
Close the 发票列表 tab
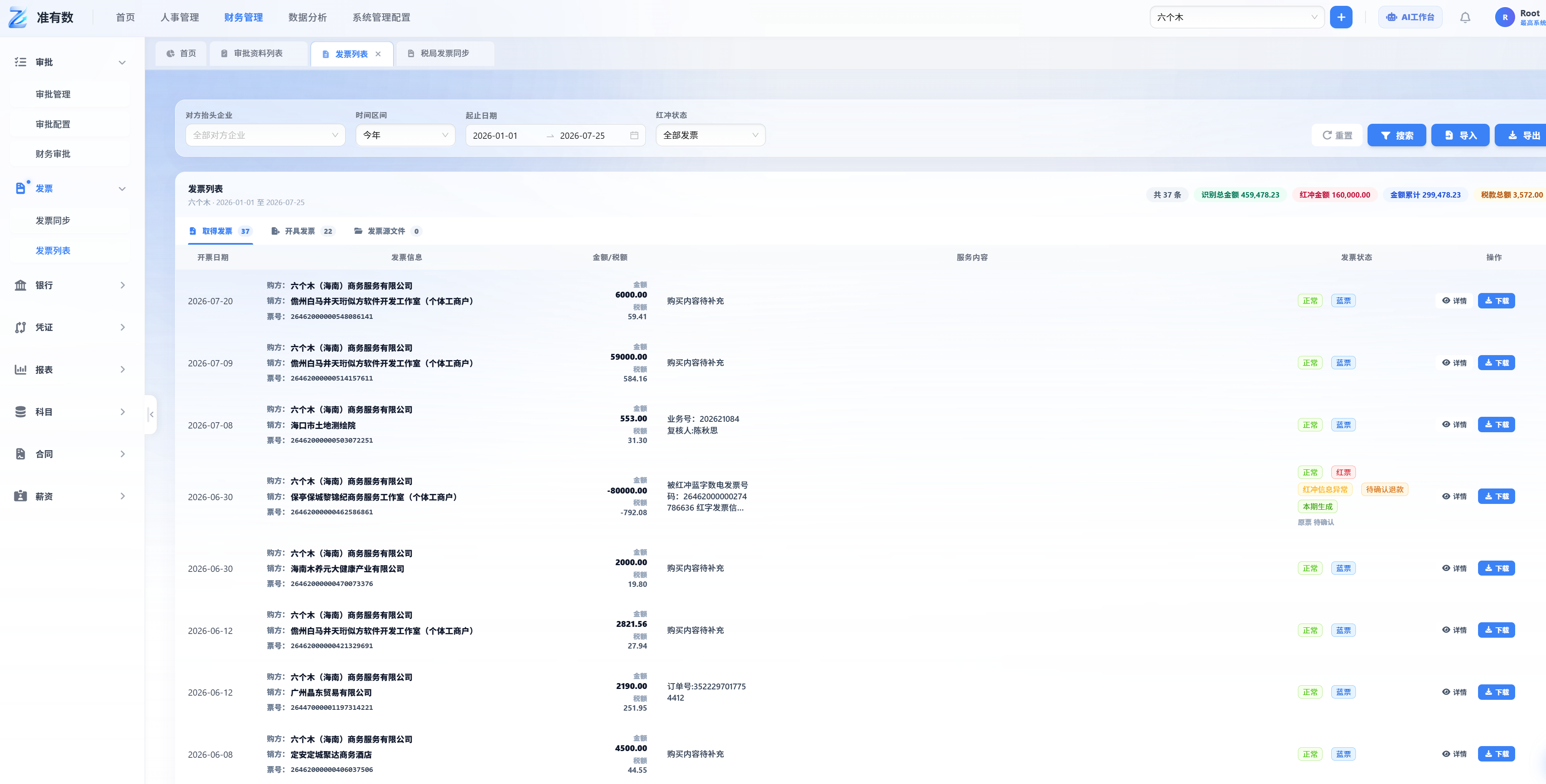coord(378,54)
